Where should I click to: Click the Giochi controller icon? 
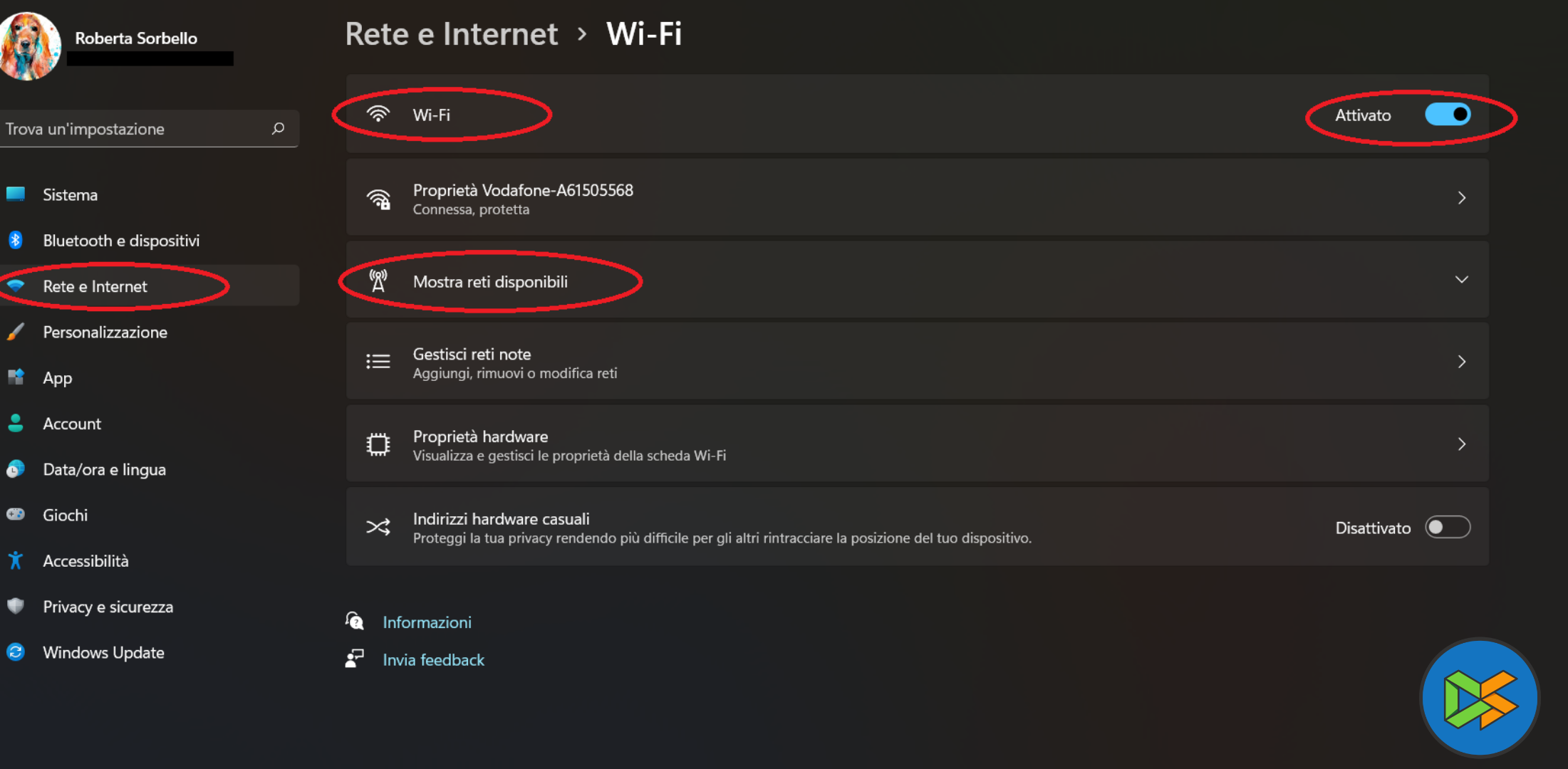[x=16, y=515]
